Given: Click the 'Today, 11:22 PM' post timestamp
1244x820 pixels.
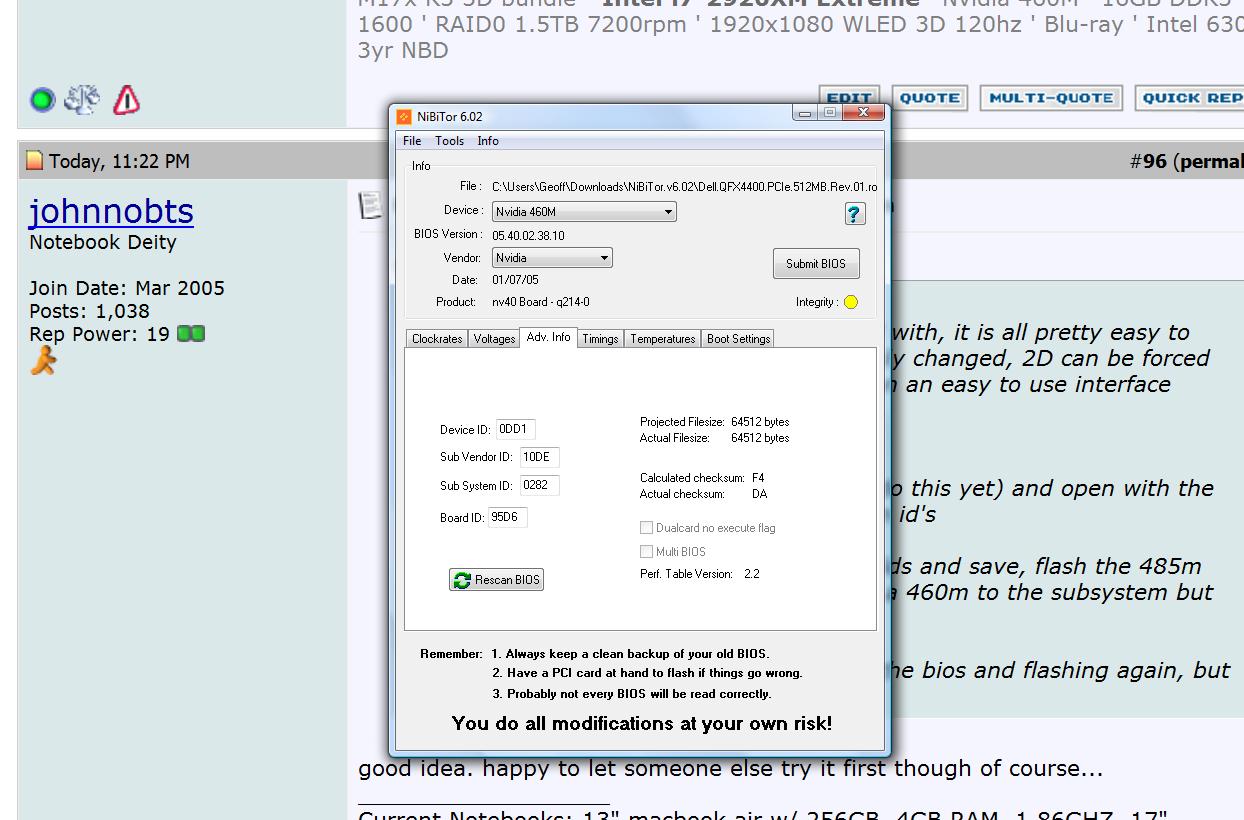Looking at the screenshot, I should pos(119,161).
